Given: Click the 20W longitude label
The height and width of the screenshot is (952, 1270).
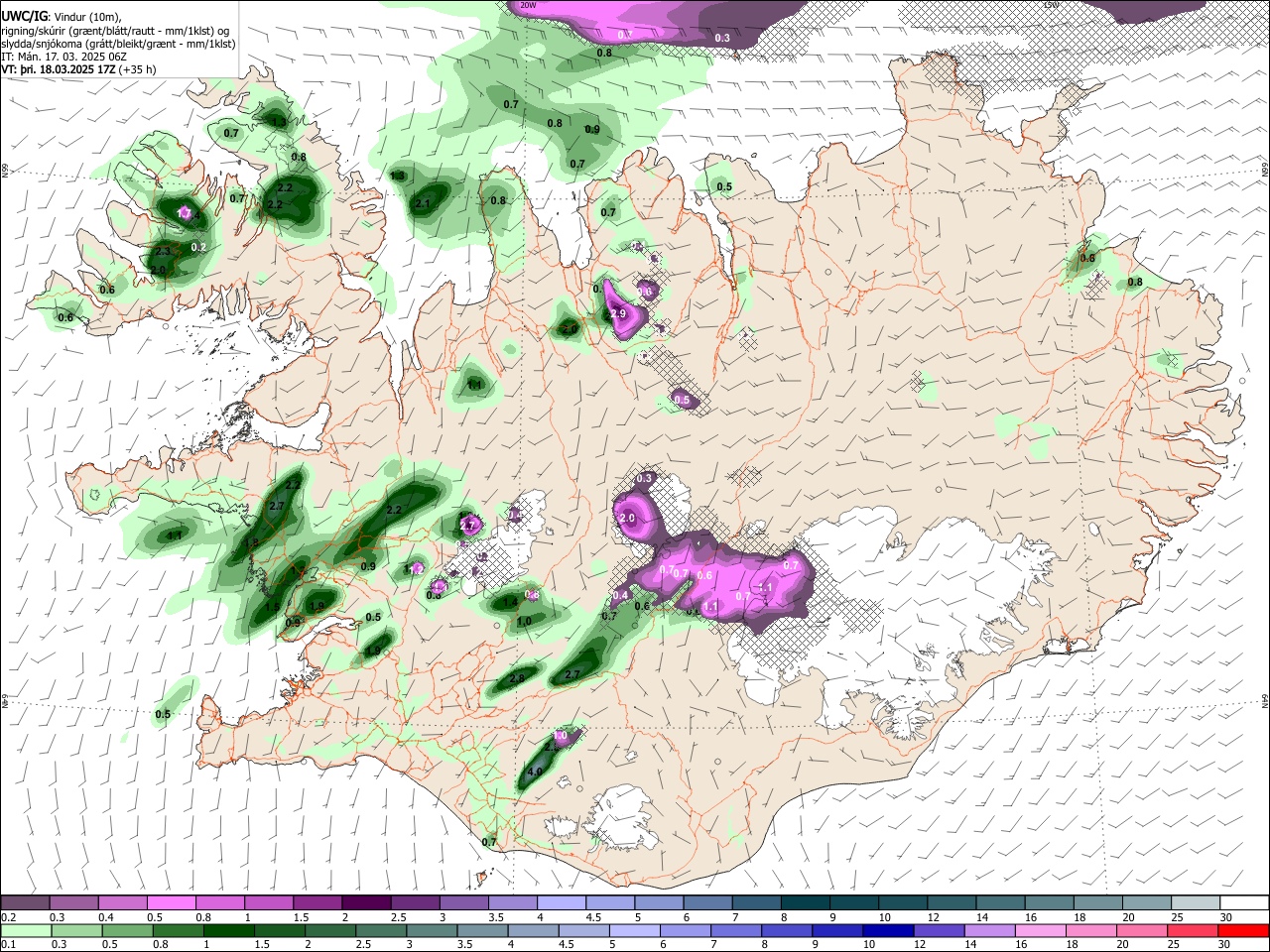Looking at the screenshot, I should [x=527, y=5].
